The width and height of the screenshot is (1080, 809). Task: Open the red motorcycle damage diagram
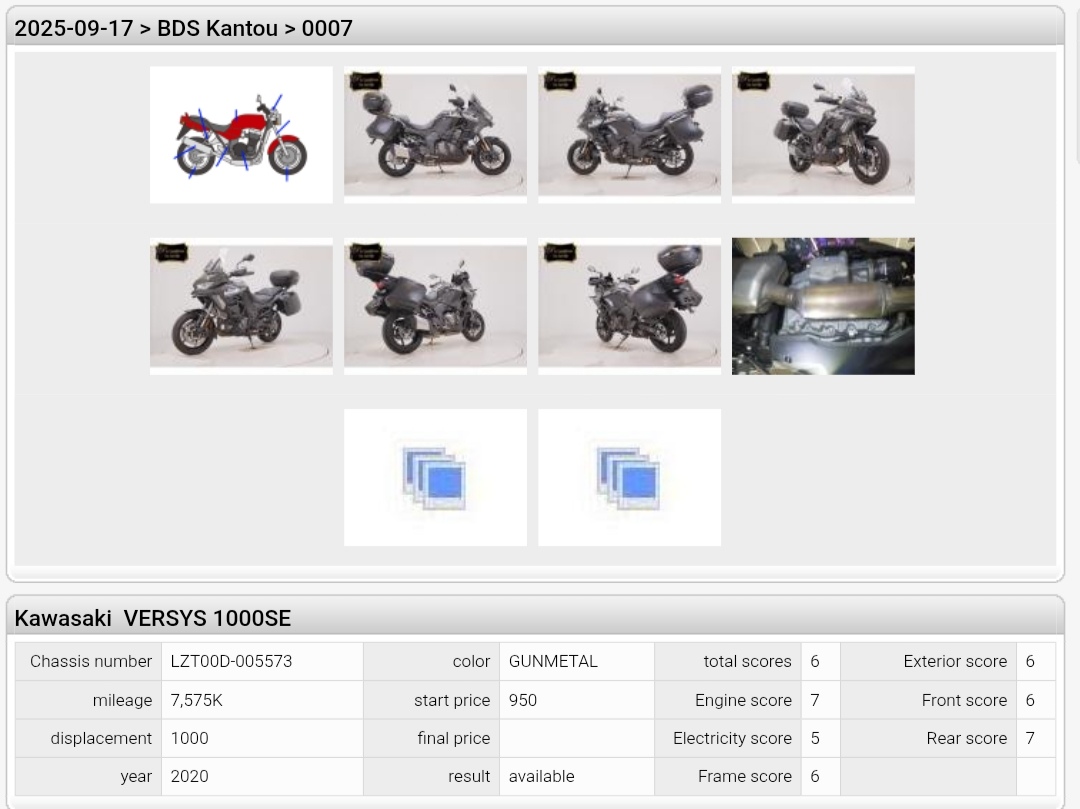coord(241,135)
